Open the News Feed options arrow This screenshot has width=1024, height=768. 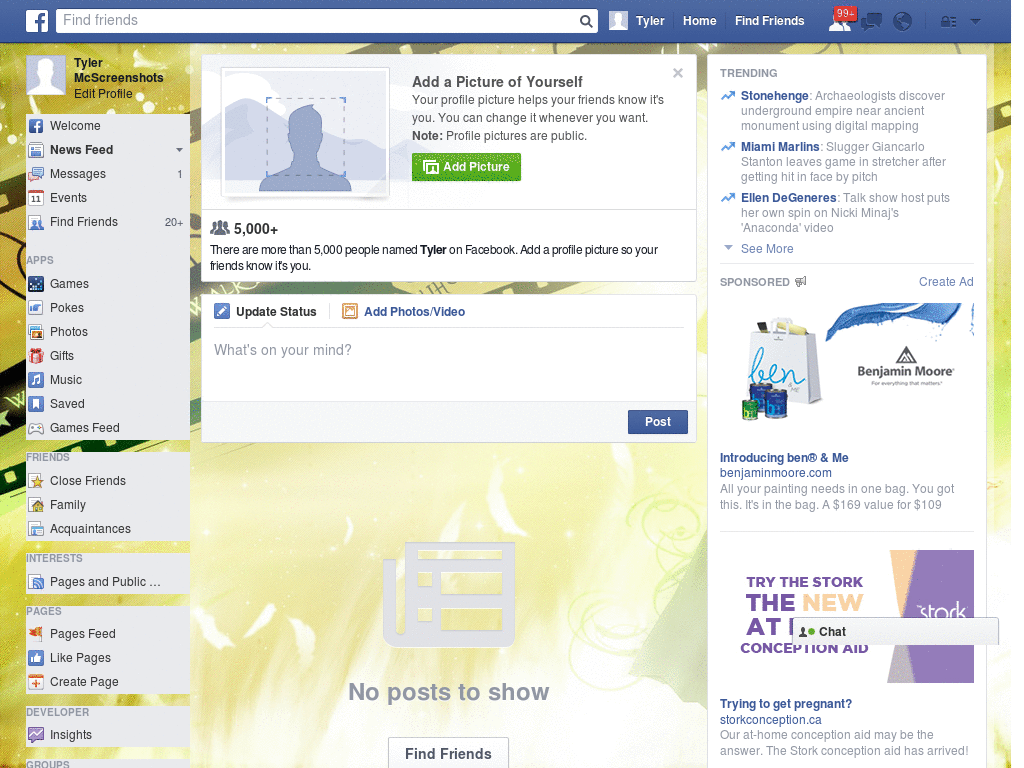(179, 150)
